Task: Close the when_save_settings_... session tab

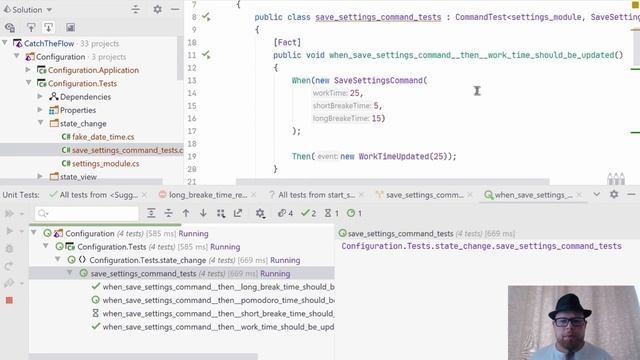Action: click(579, 195)
